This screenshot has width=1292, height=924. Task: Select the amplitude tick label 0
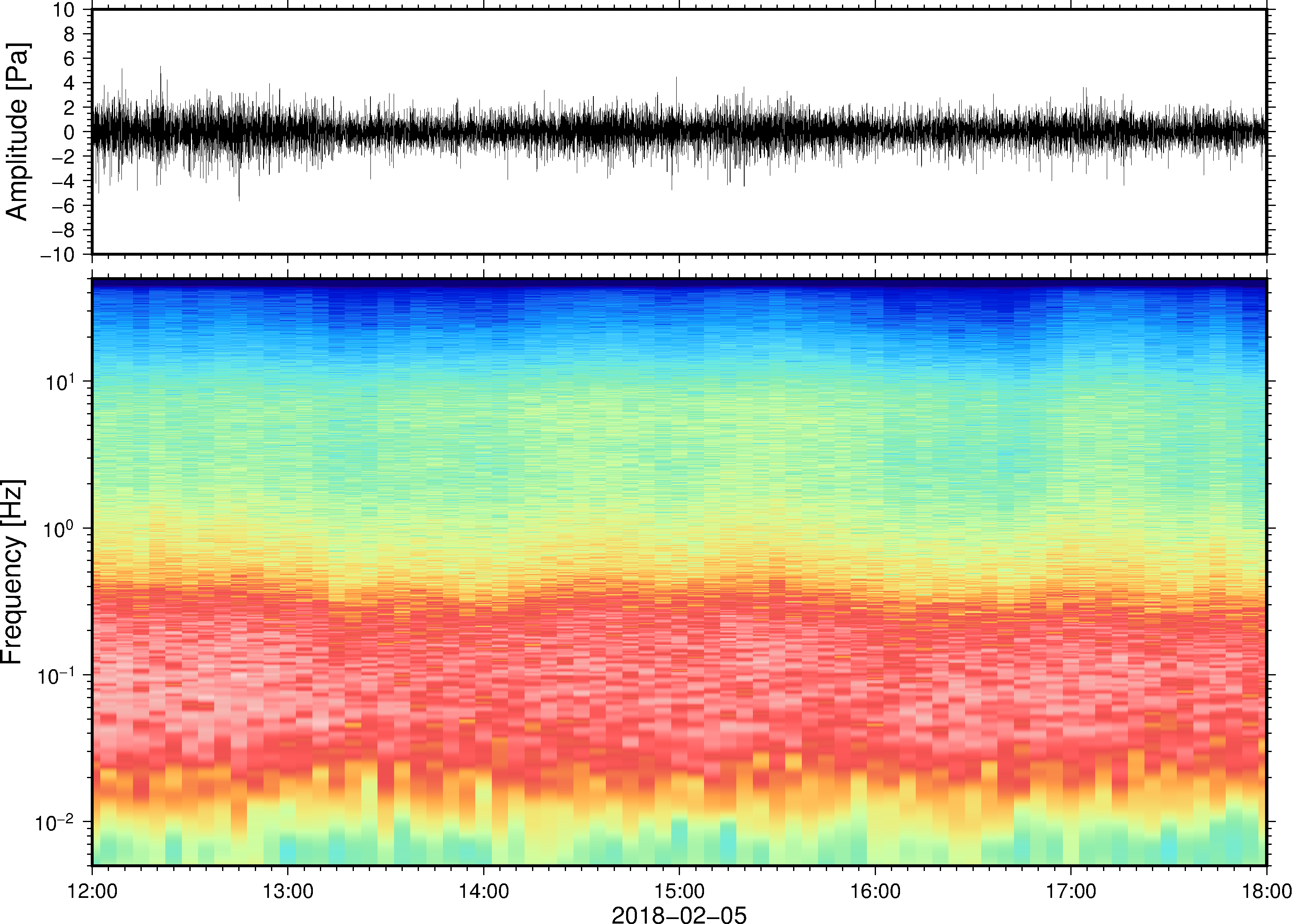click(x=70, y=132)
